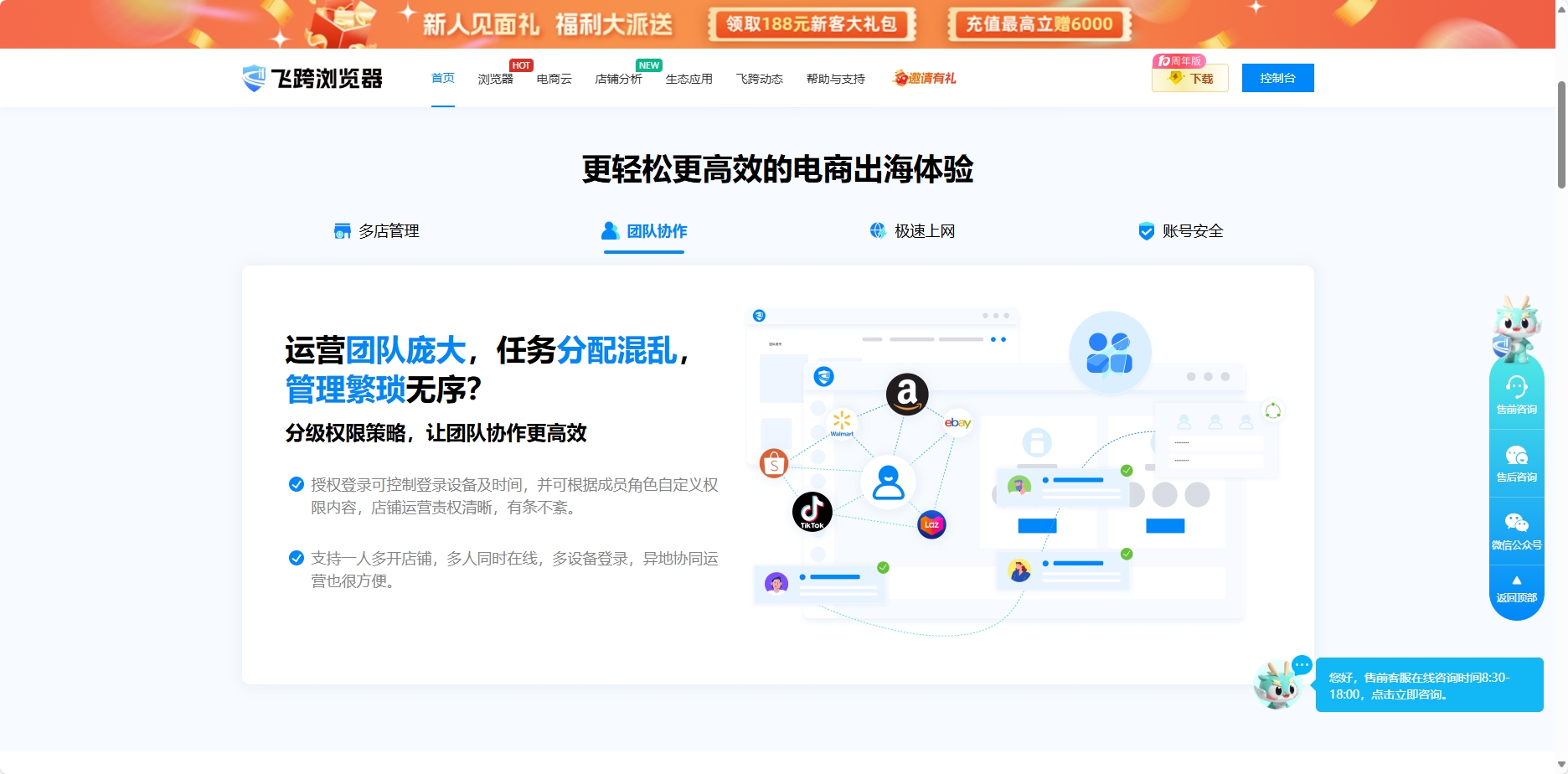Open 店铺分析 navigation item

(618, 79)
